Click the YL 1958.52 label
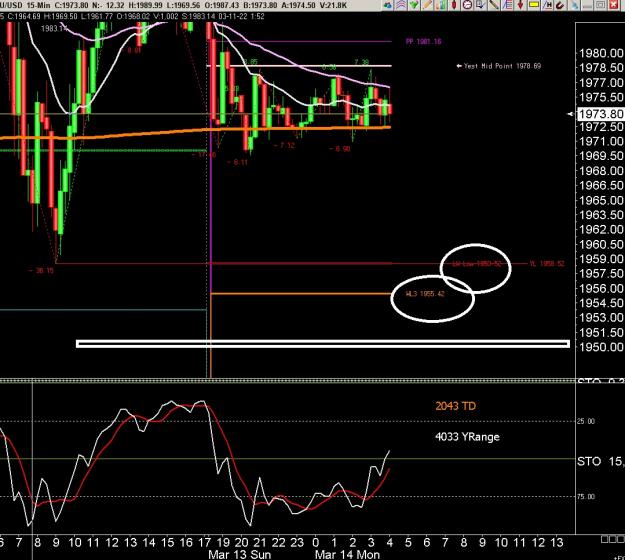625x560 pixels. (547, 263)
